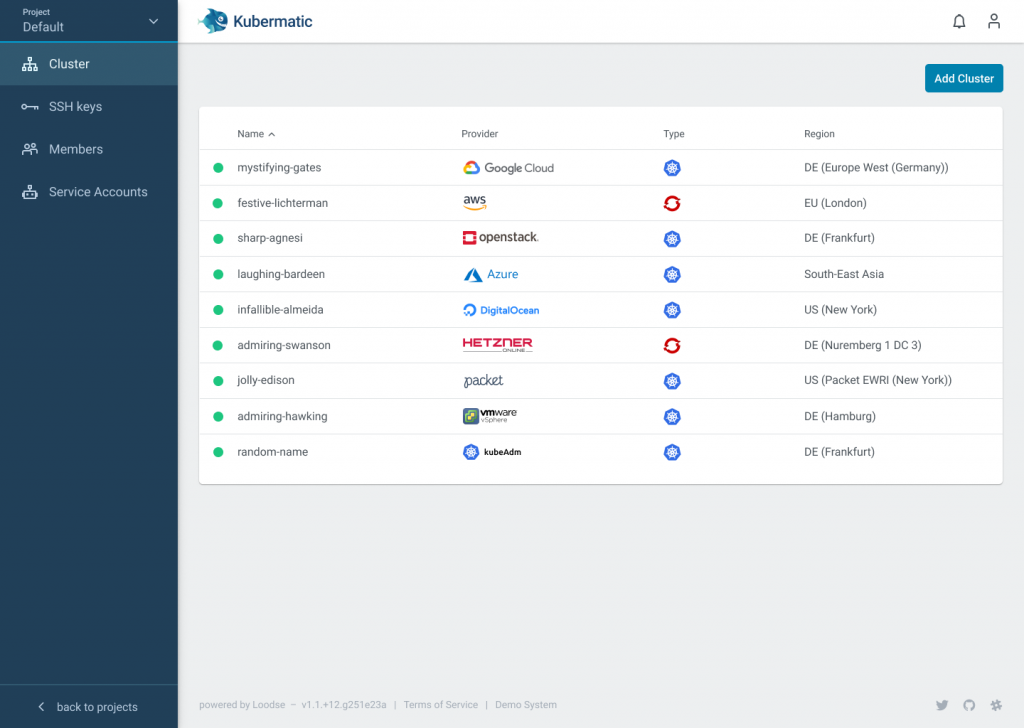Click the Kubernetes type icon for infallible-almeida
This screenshot has height=728, width=1024.
pos(672,310)
